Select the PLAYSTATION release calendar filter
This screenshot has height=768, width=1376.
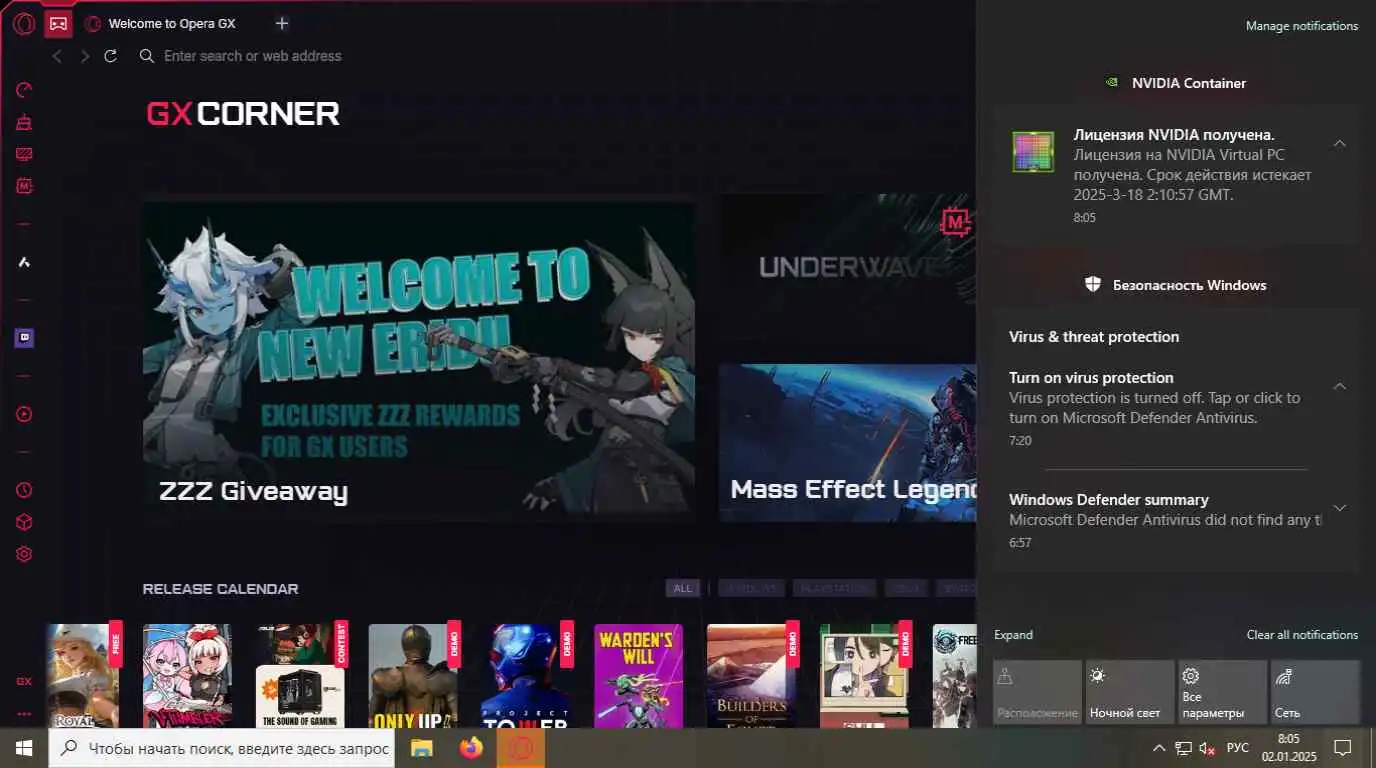pyautogui.click(x=834, y=588)
